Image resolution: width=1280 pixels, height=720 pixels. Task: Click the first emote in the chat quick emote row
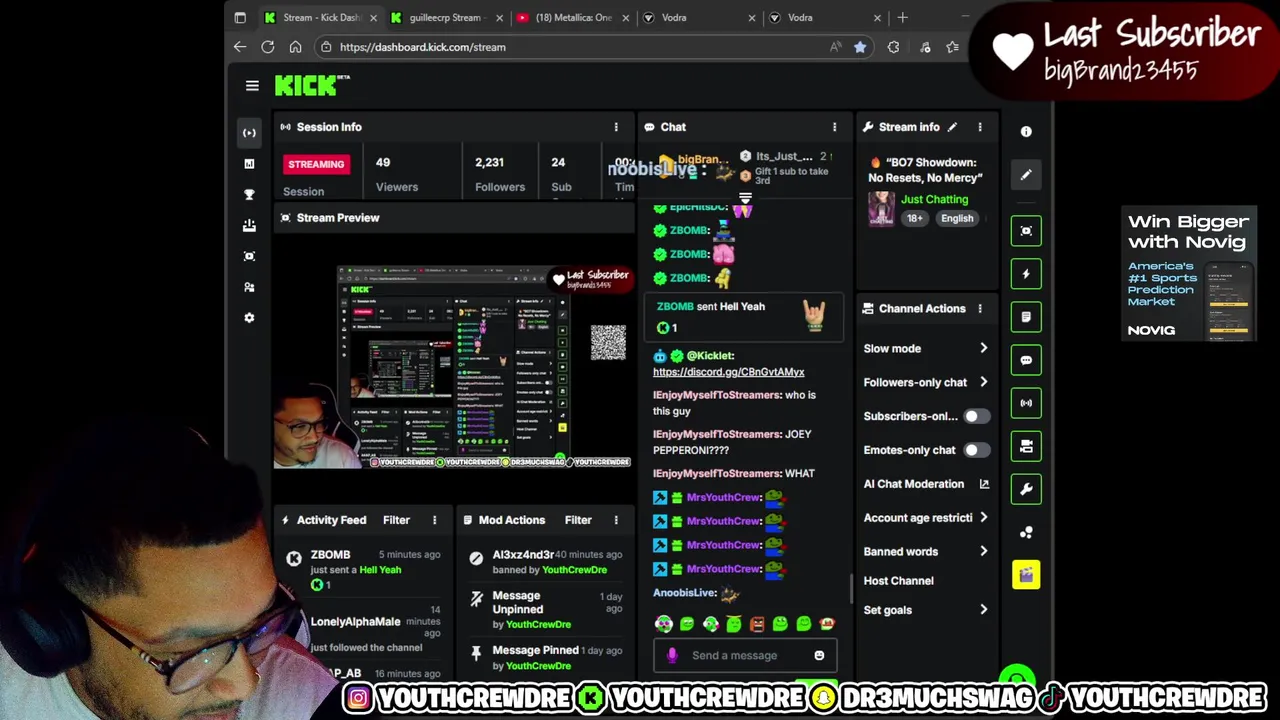pyautogui.click(x=663, y=624)
